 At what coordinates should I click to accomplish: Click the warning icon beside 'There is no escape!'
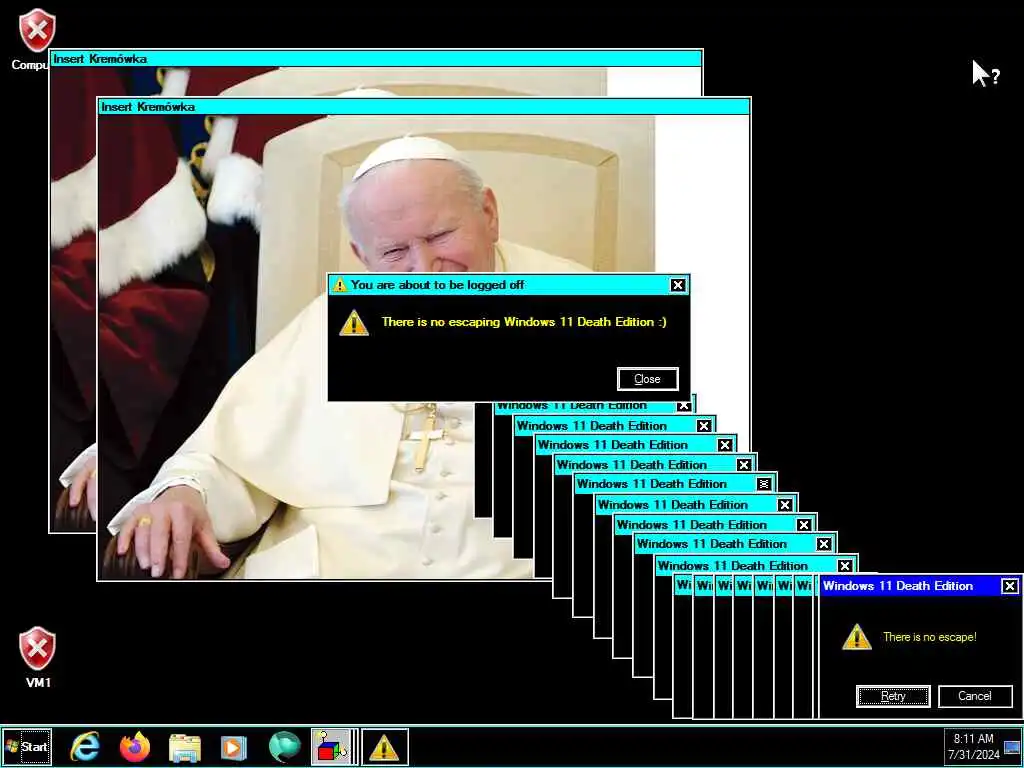pyautogui.click(x=857, y=637)
